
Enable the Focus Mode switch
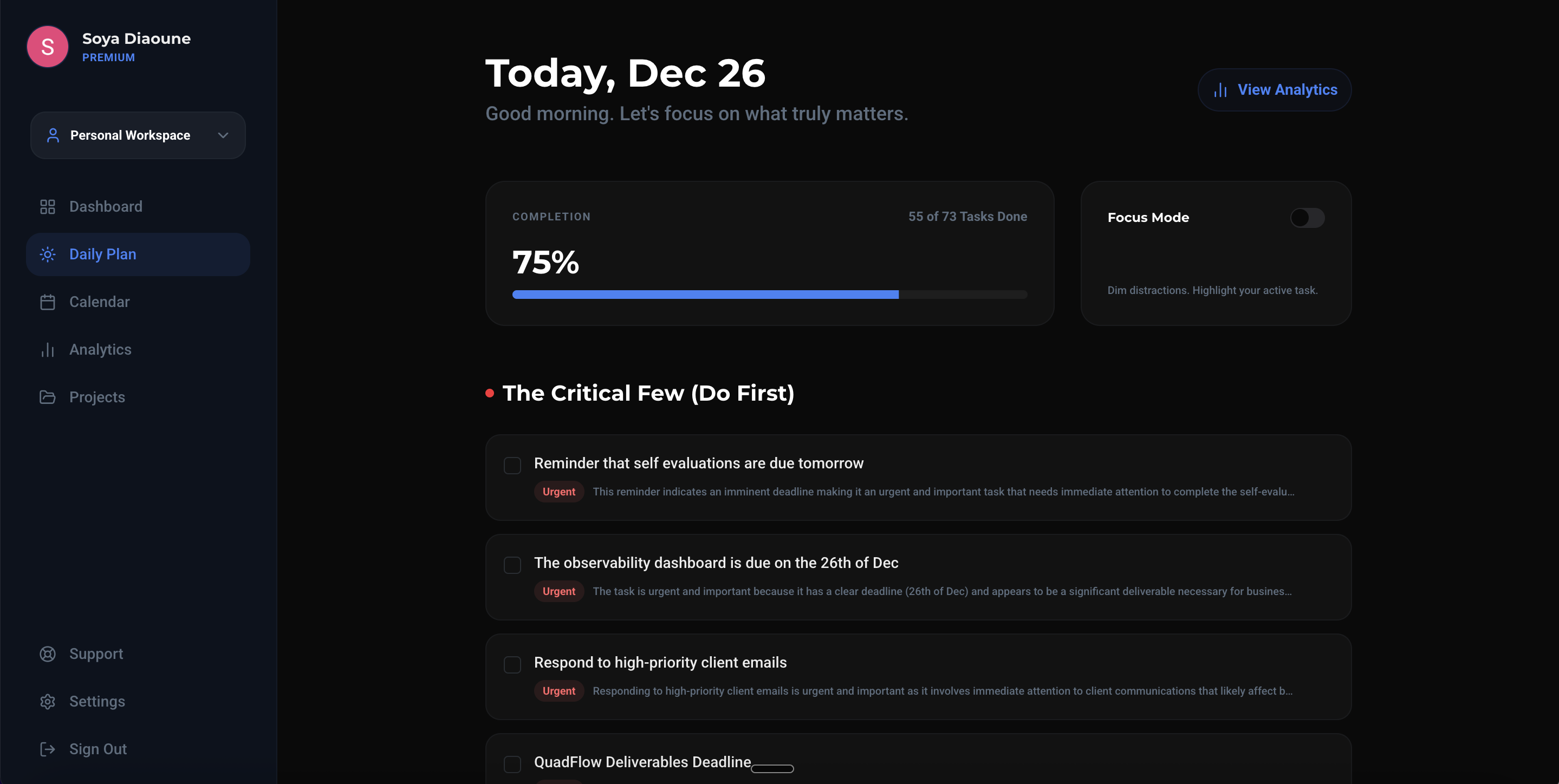click(x=1307, y=218)
